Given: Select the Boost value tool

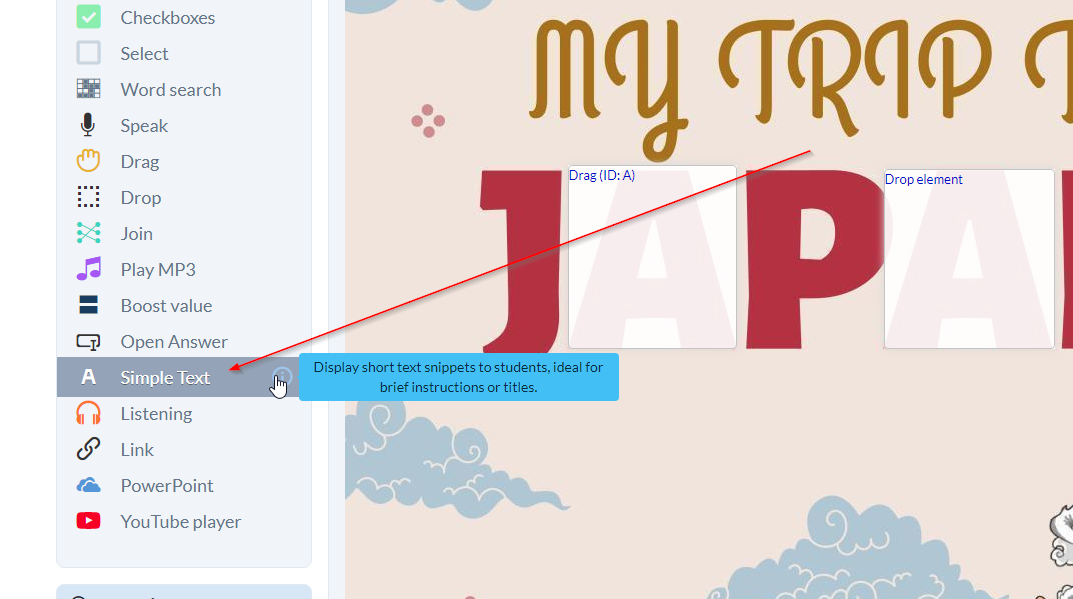Looking at the screenshot, I should (x=166, y=306).
